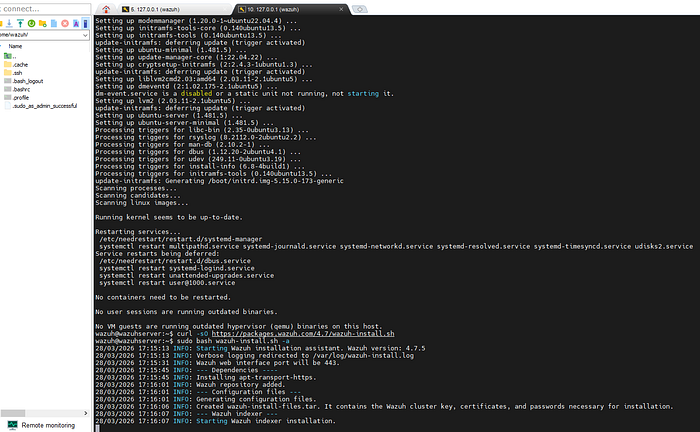Select the .ssh folder
The height and width of the screenshot is (432, 700).
[13, 73]
